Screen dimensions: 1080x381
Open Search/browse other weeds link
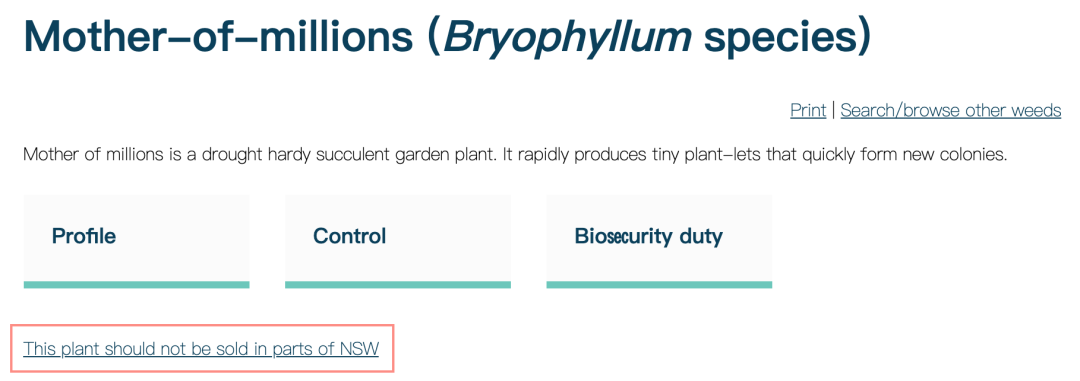951,110
